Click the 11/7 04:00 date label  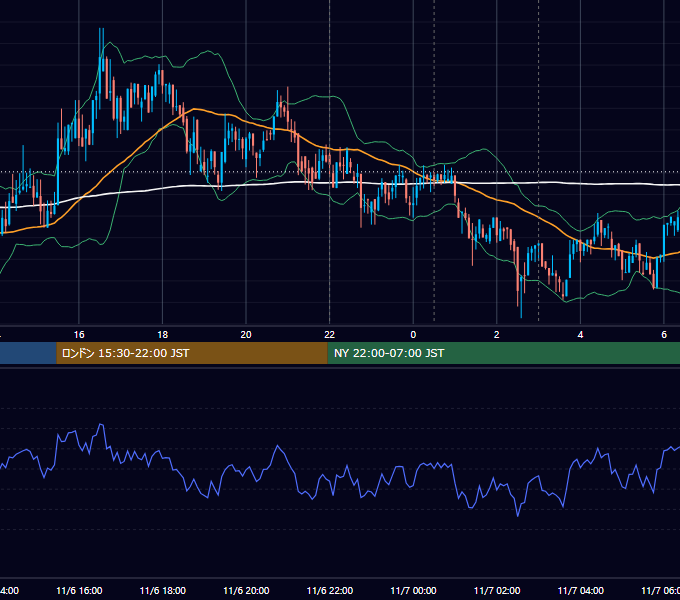[x=581, y=590]
